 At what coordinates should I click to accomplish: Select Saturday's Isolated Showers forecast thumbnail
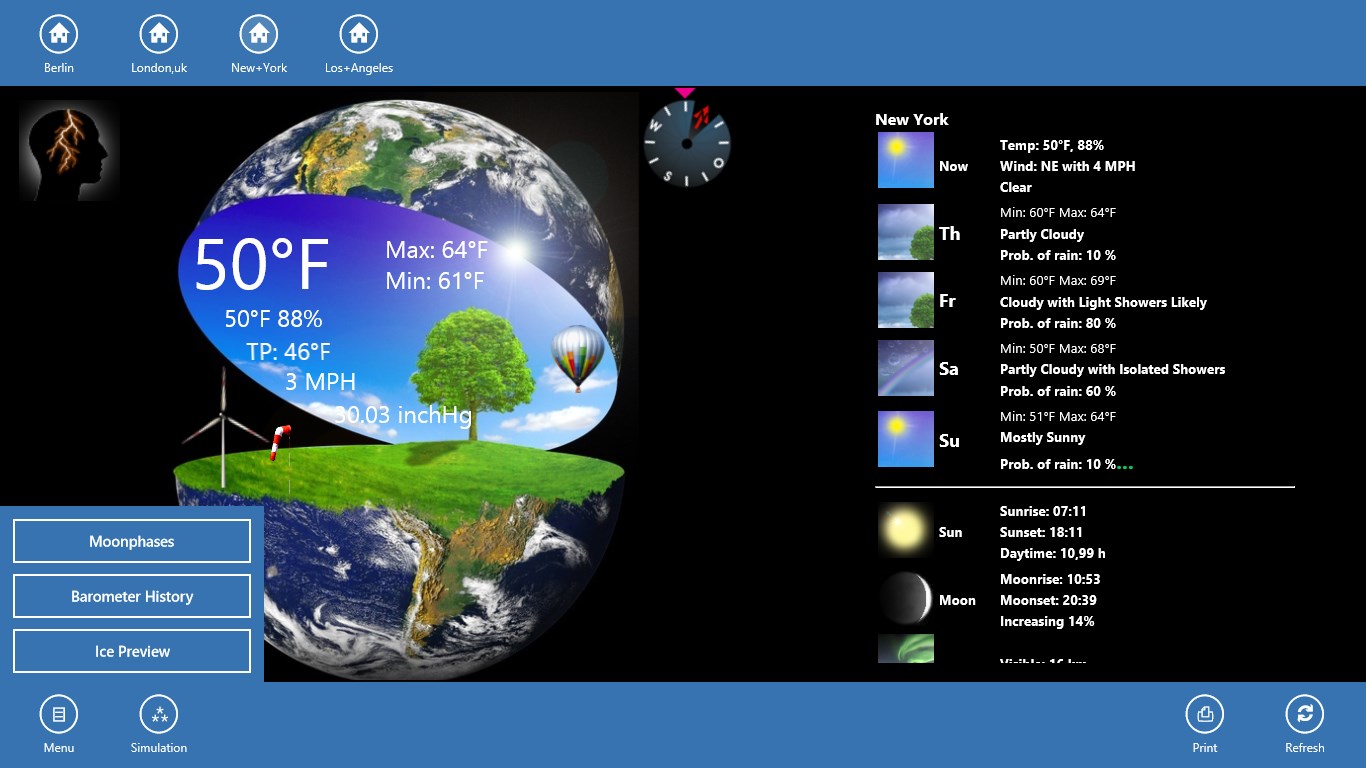pyautogui.click(x=905, y=368)
